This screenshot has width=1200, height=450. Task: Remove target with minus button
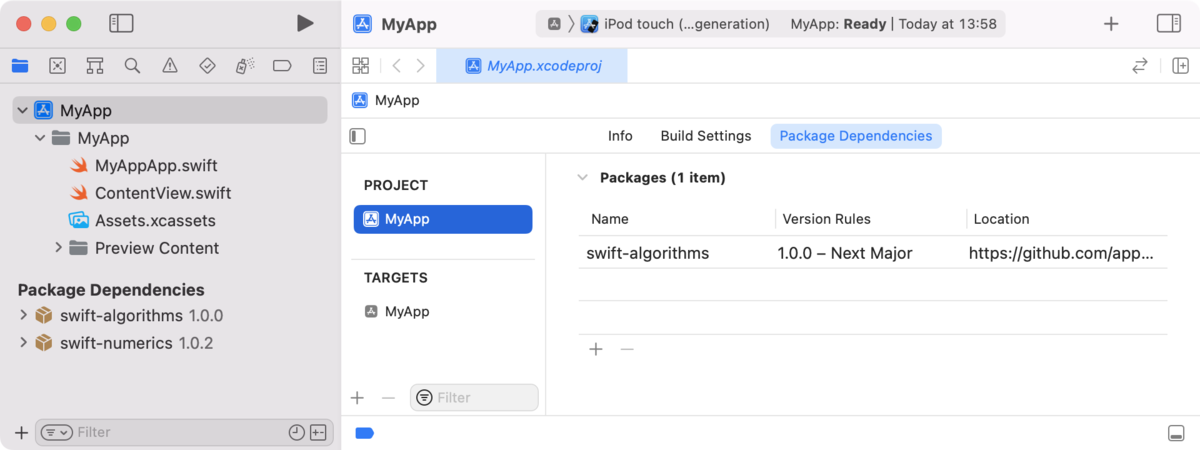(389, 398)
